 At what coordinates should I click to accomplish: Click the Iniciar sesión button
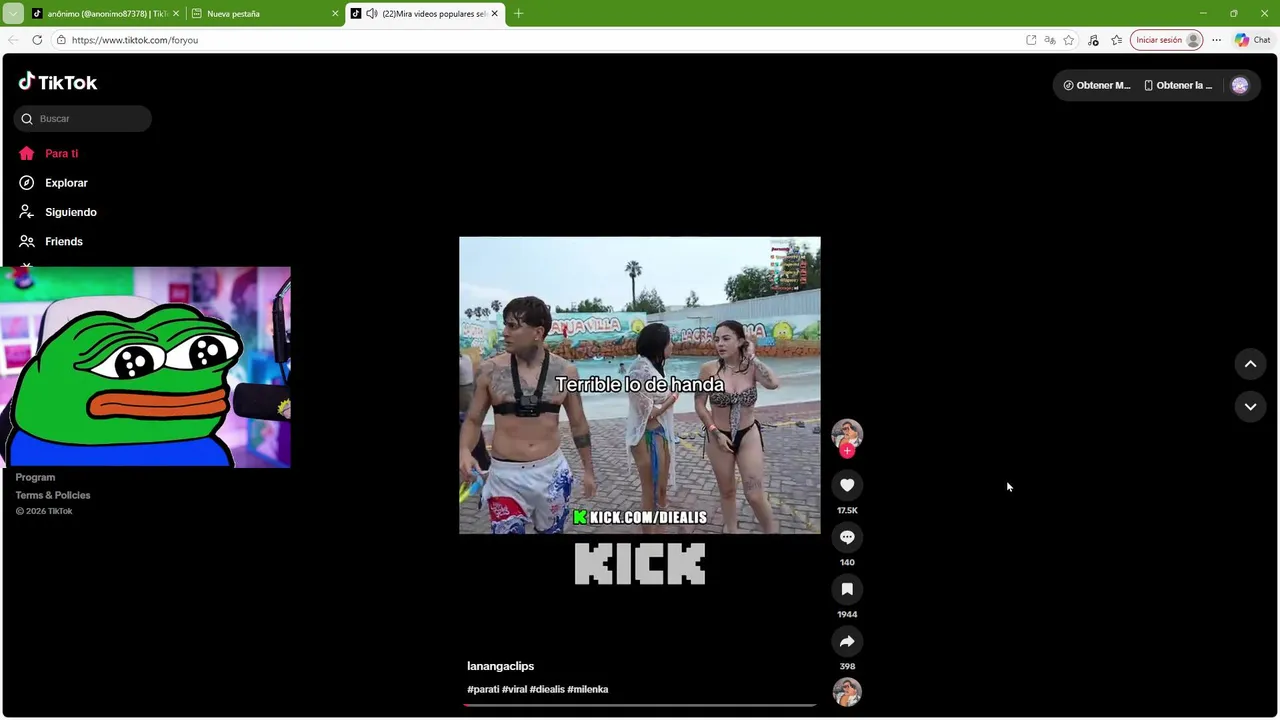1166,40
